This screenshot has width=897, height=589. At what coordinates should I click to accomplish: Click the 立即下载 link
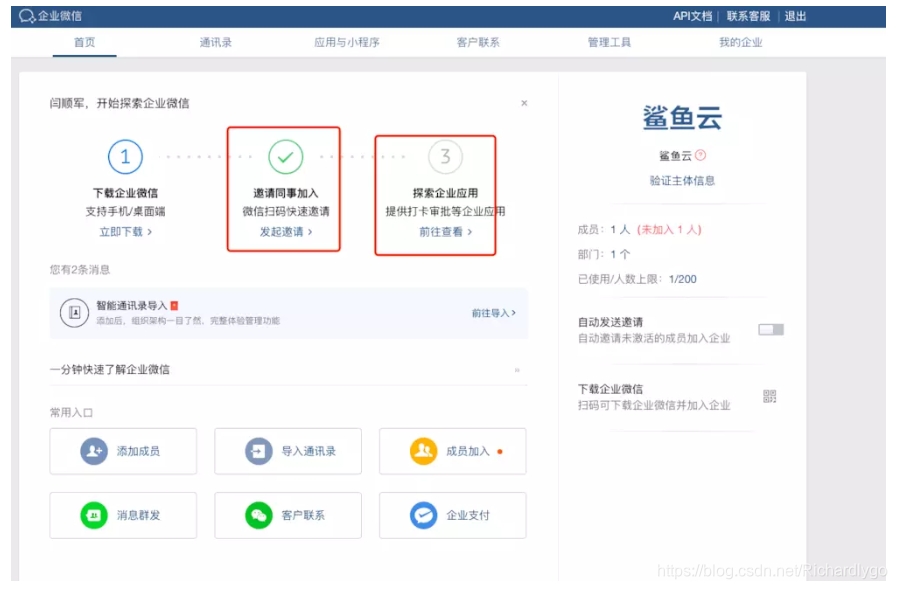pyautogui.click(x=125, y=232)
